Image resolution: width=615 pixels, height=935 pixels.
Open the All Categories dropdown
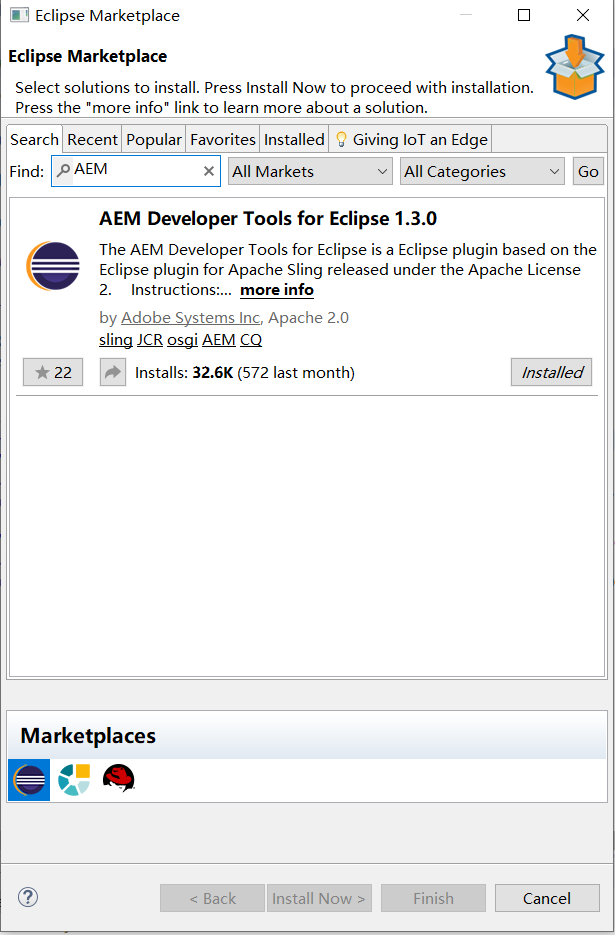pyautogui.click(x=482, y=171)
